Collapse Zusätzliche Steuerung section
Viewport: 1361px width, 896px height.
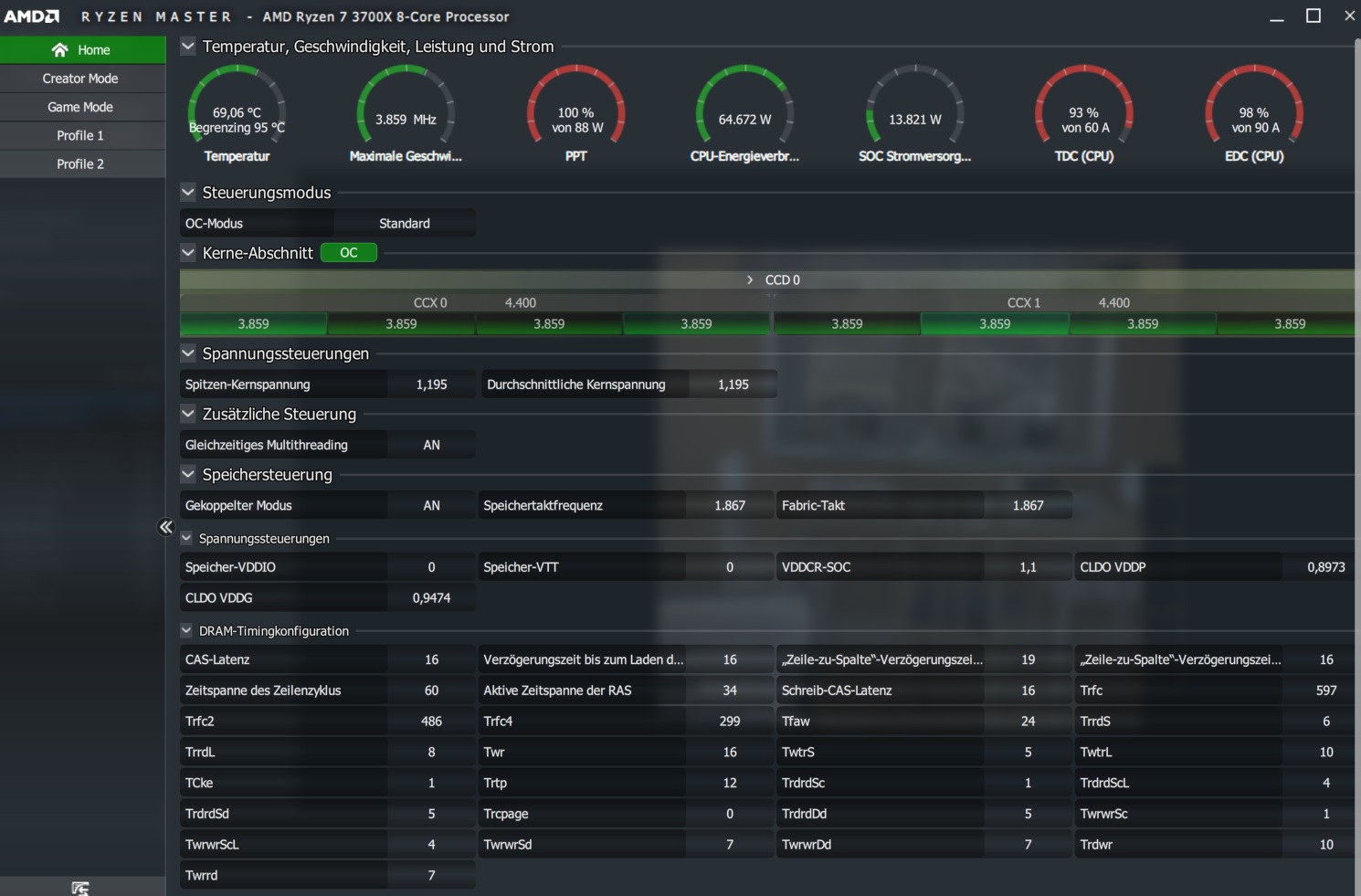tap(188, 413)
